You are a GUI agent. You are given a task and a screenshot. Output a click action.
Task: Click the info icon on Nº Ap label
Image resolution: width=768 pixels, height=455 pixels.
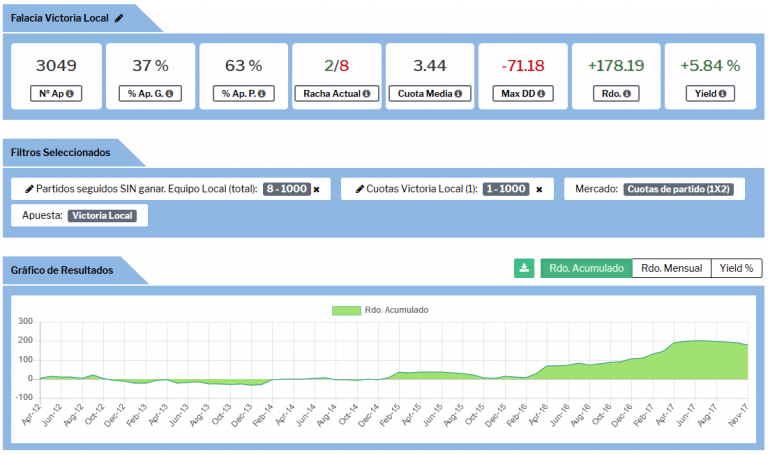69,94
